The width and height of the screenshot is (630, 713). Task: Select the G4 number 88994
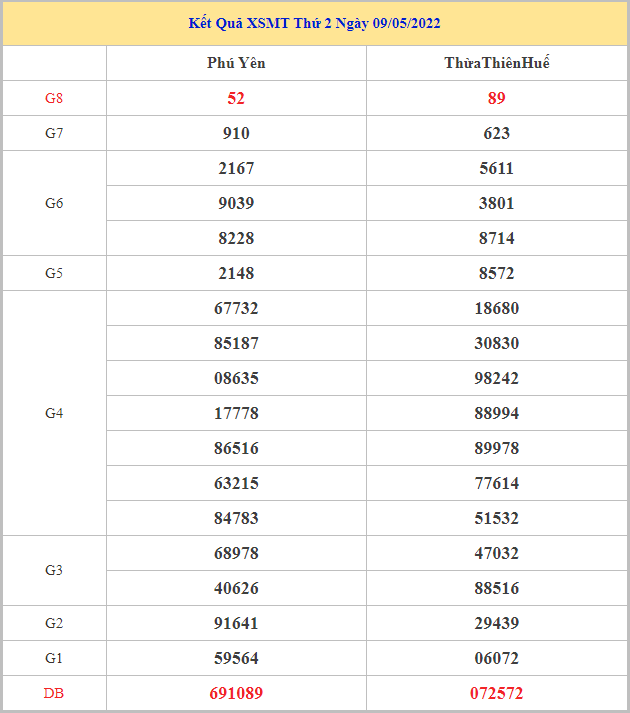(x=496, y=413)
